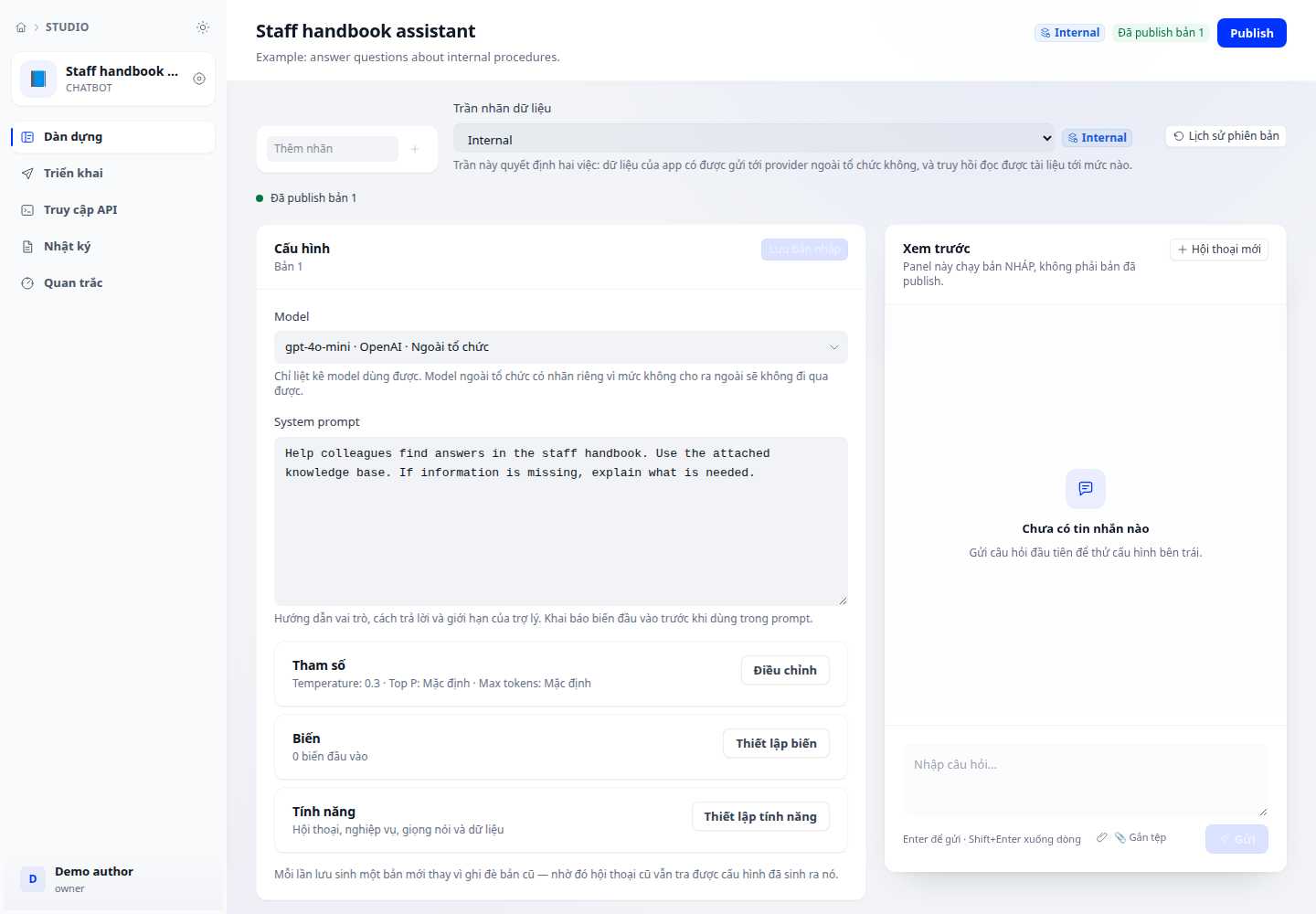
Task: Expand the Trần nhãn dữ liệu dropdown
Action: click(754, 139)
